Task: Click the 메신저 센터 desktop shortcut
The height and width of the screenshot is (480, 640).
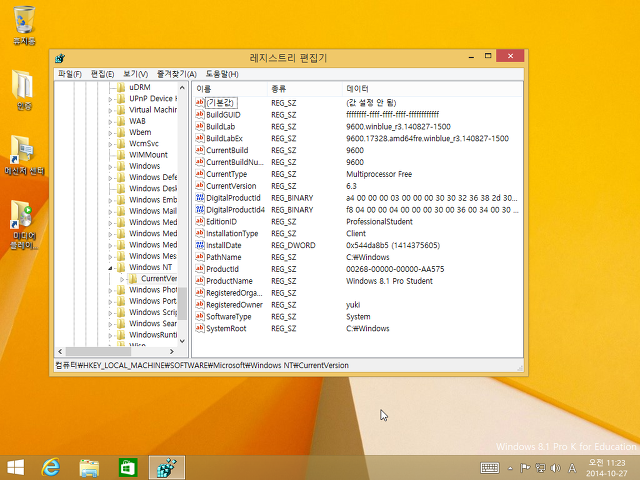Action: [x=24, y=155]
